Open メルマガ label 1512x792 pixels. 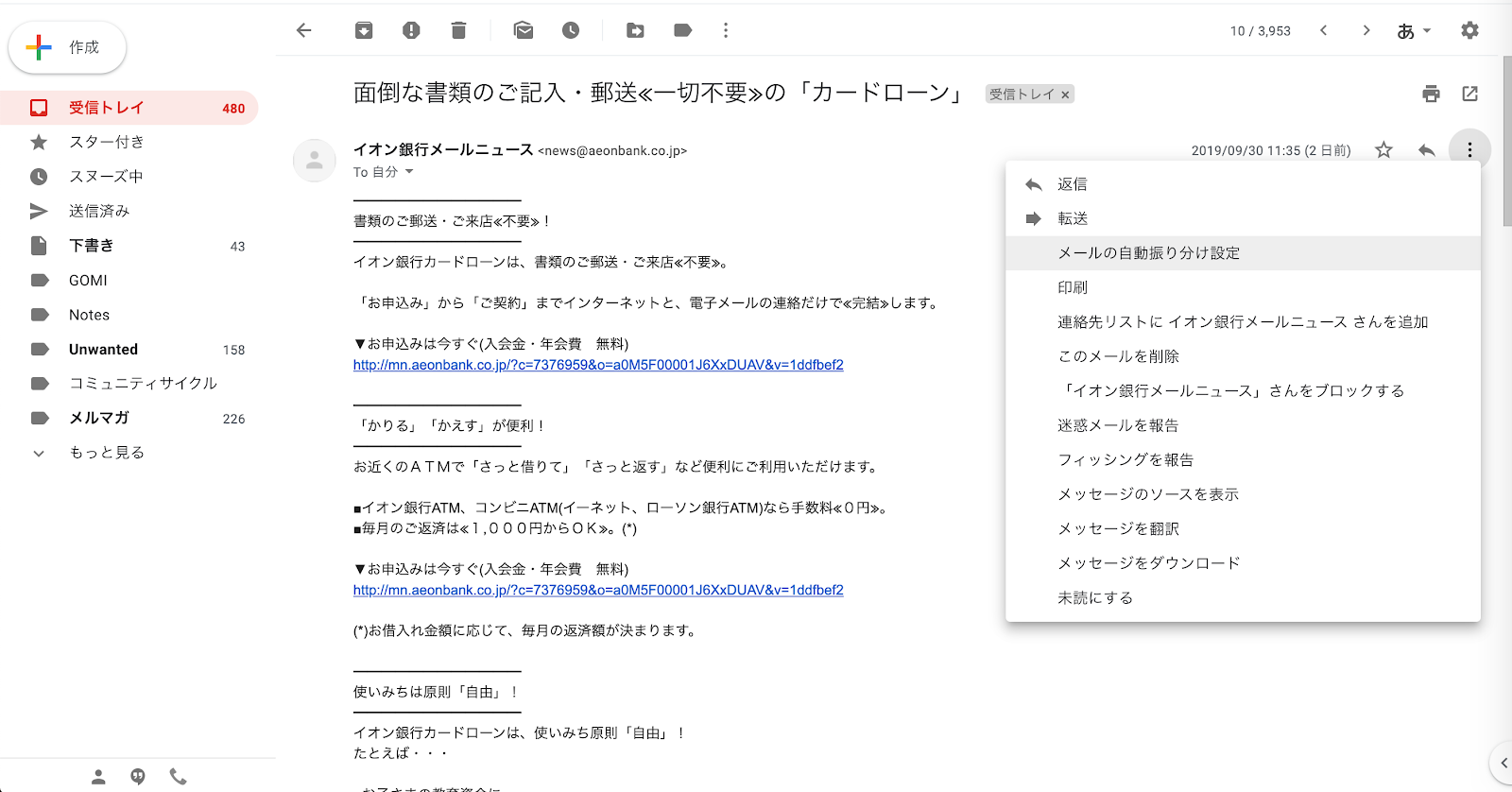[129, 419]
